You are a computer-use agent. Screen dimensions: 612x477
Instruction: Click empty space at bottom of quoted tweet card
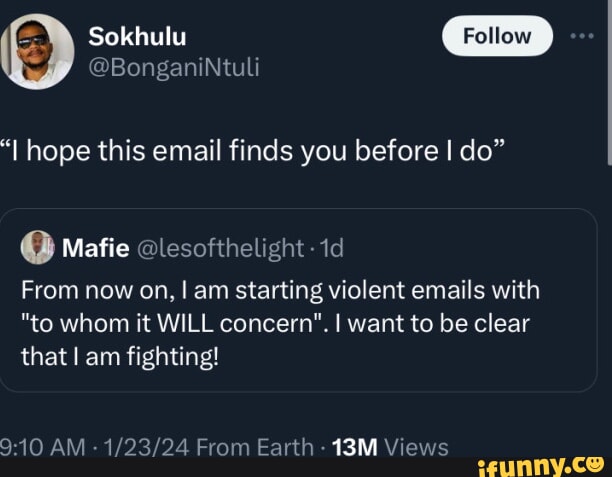coord(300,382)
